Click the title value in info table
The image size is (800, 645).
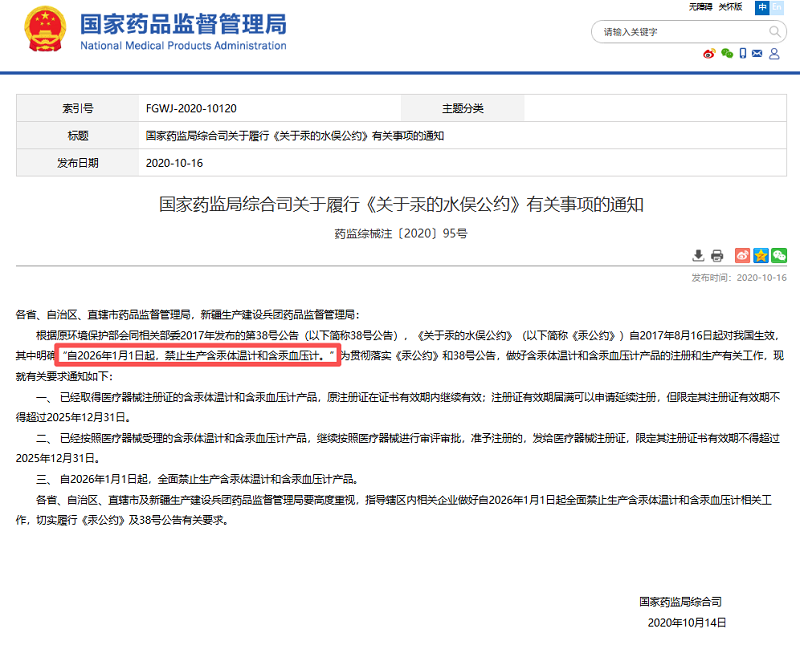click(295, 136)
